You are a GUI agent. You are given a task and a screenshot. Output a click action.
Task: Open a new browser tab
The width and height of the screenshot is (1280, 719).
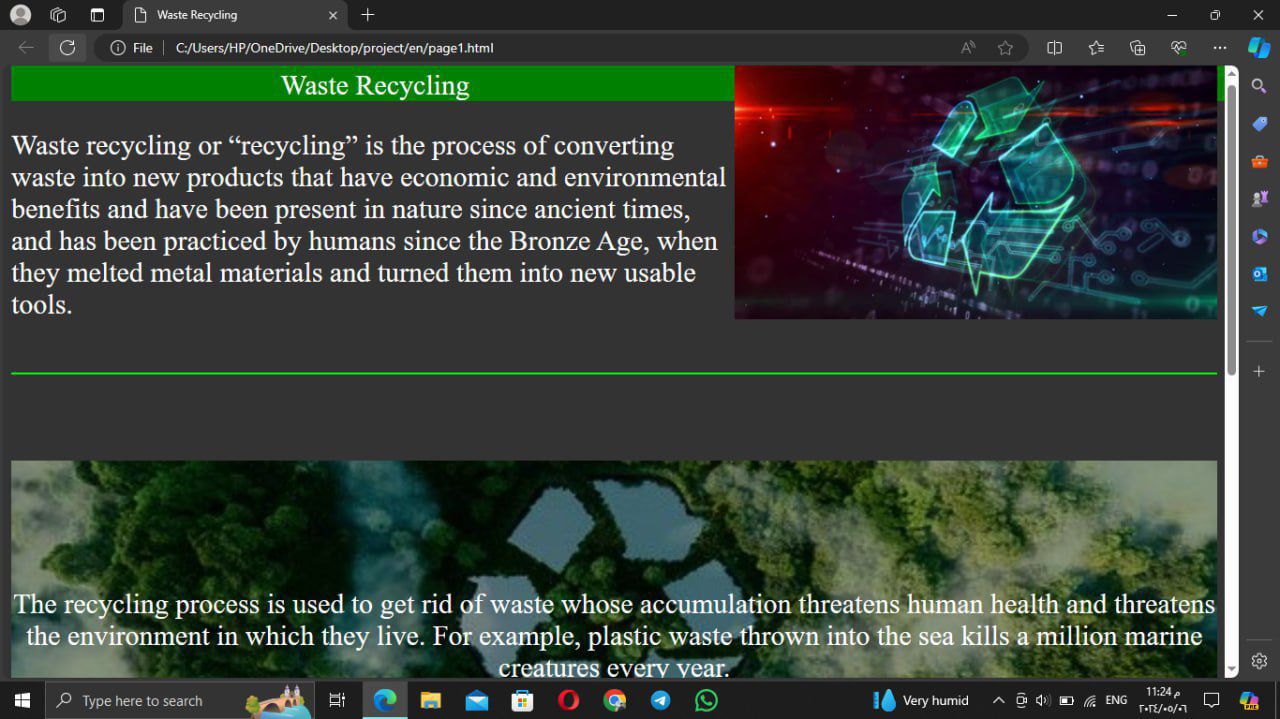coord(367,15)
